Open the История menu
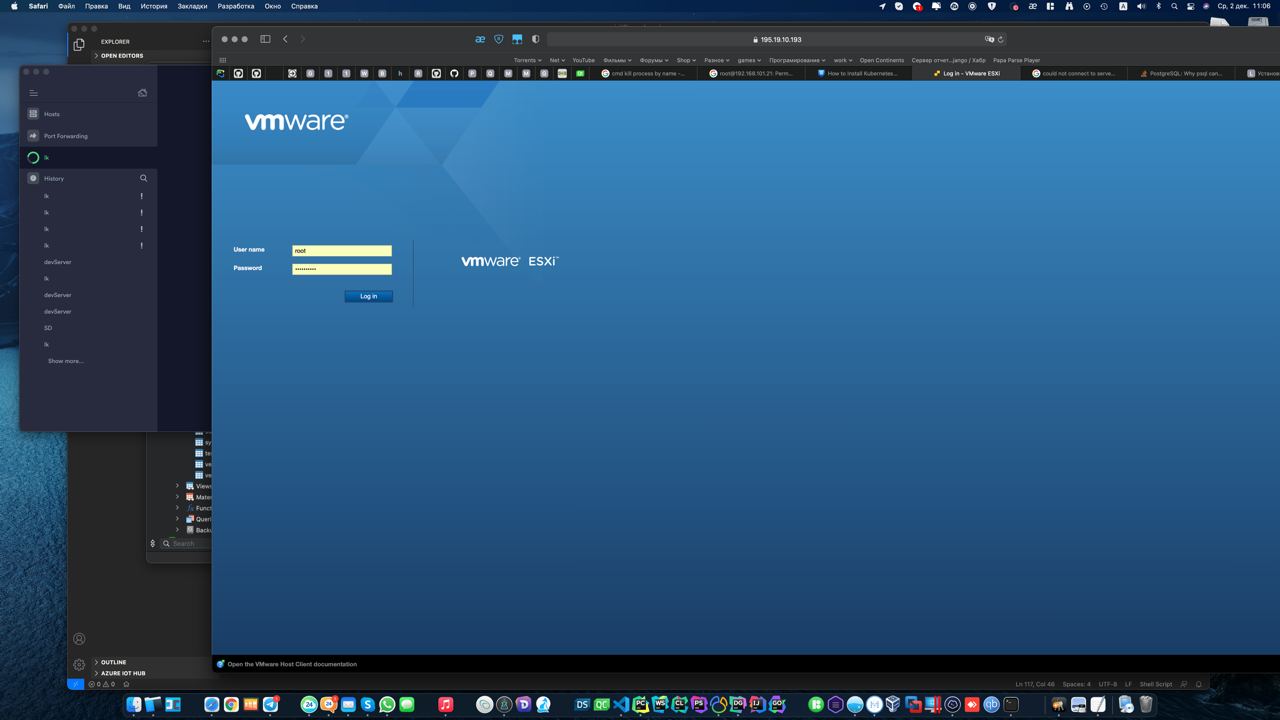The width and height of the screenshot is (1280, 720). click(154, 6)
